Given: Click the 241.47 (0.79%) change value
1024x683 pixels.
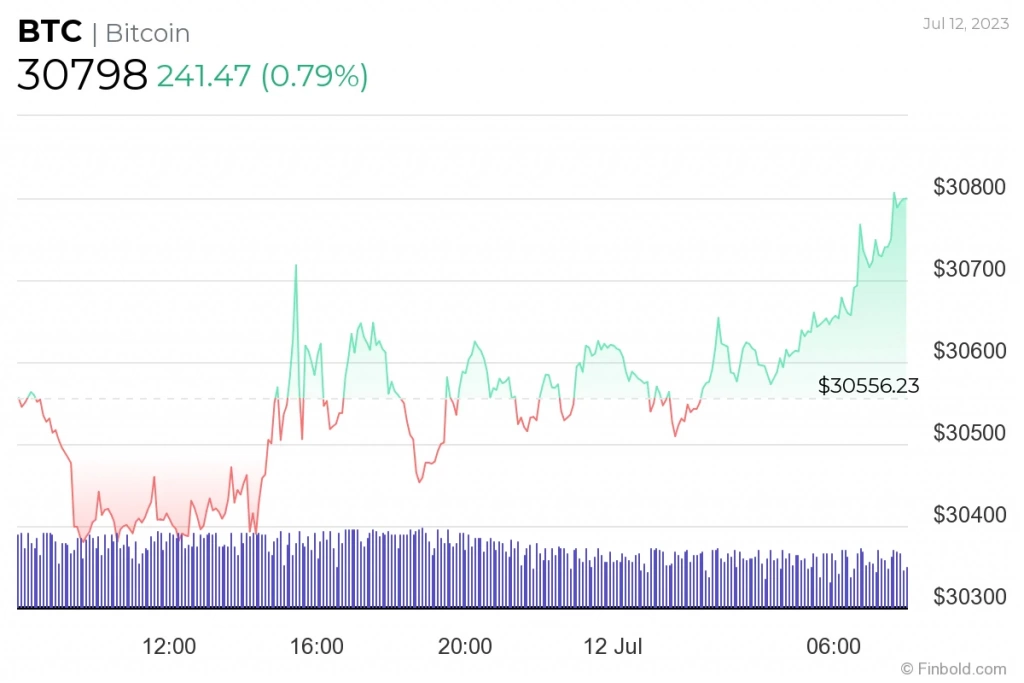Looking at the screenshot, I should coord(263,76).
